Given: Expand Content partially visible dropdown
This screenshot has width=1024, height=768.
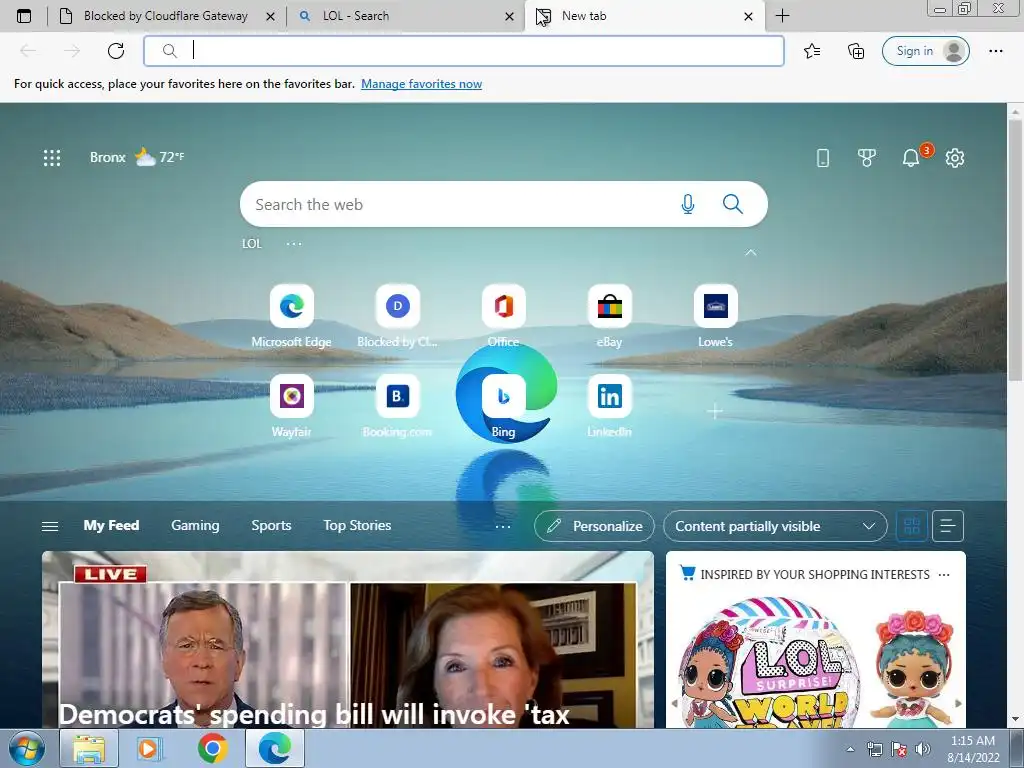Looking at the screenshot, I should coord(775,526).
